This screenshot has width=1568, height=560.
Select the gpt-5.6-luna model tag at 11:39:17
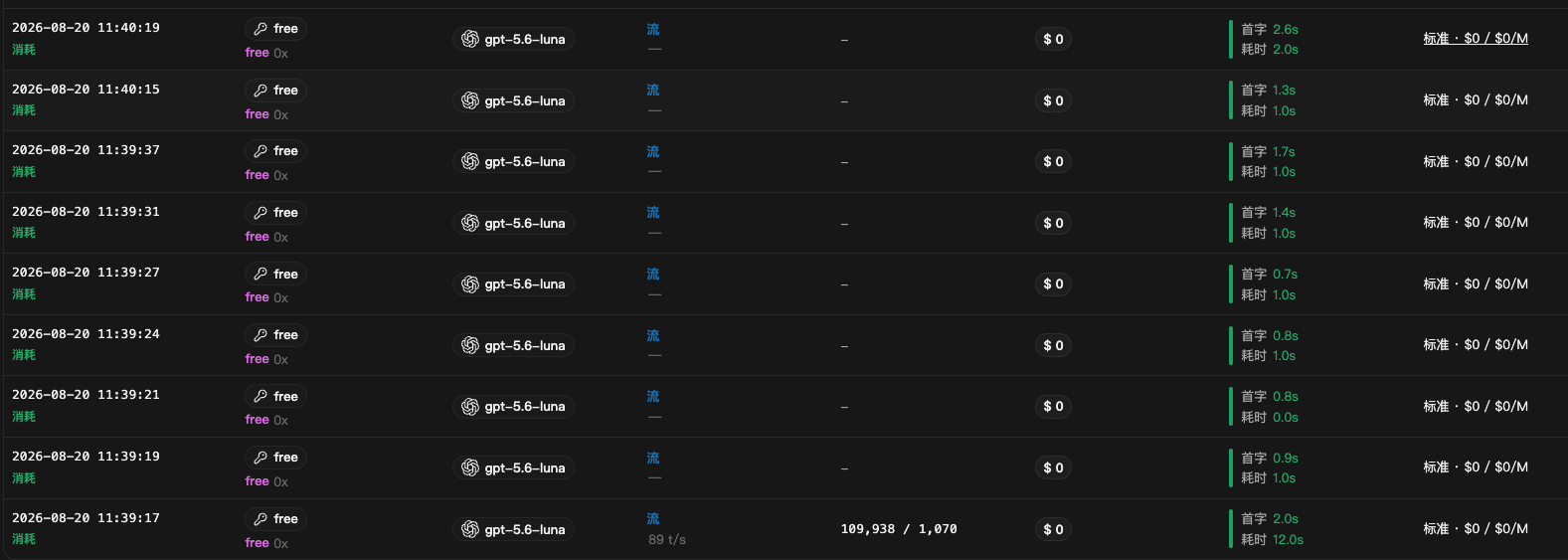pos(513,529)
